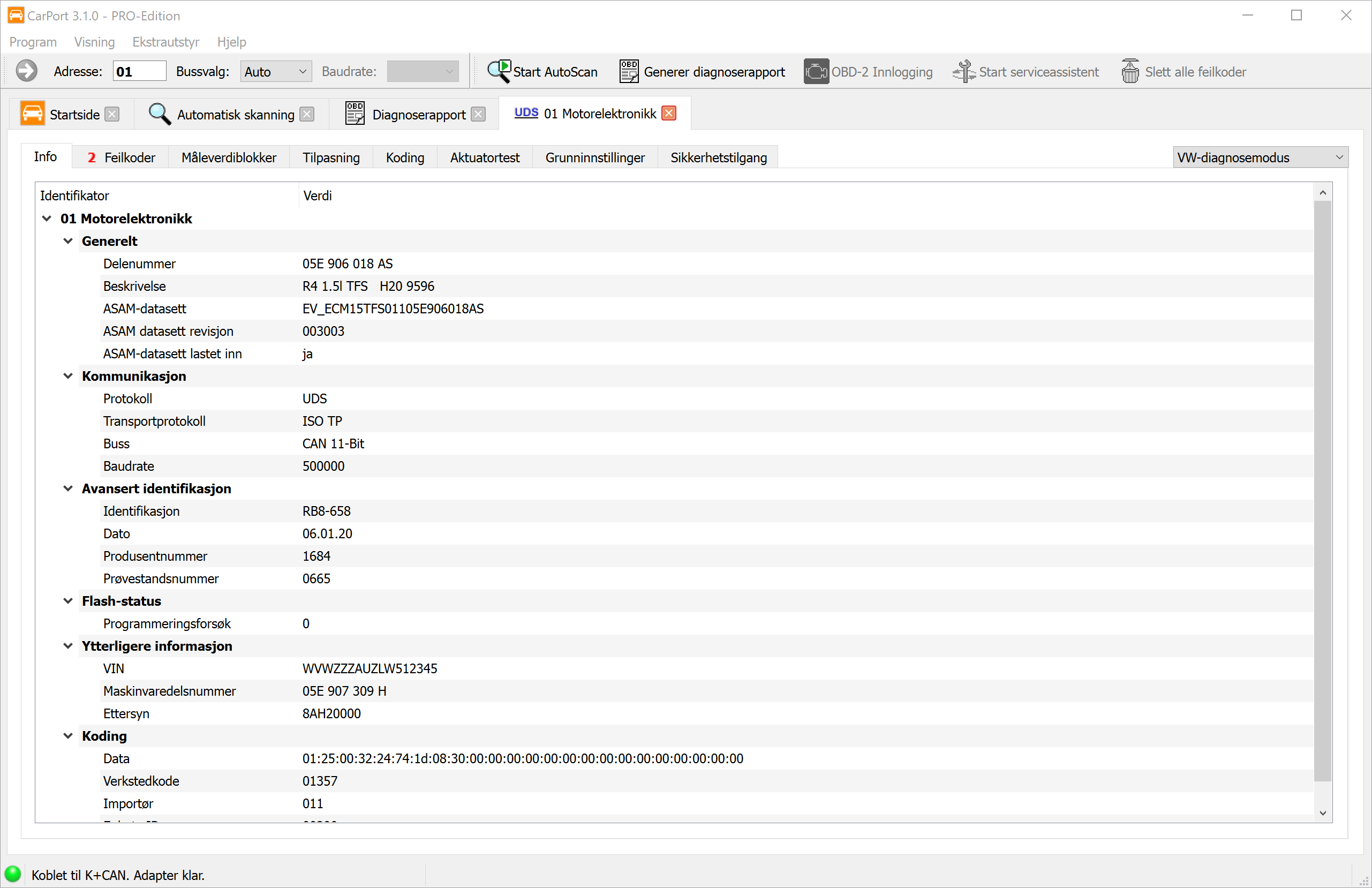The image size is (1372, 888).
Task: Collapse the Kommunikasjon tree section
Action: [x=68, y=376]
